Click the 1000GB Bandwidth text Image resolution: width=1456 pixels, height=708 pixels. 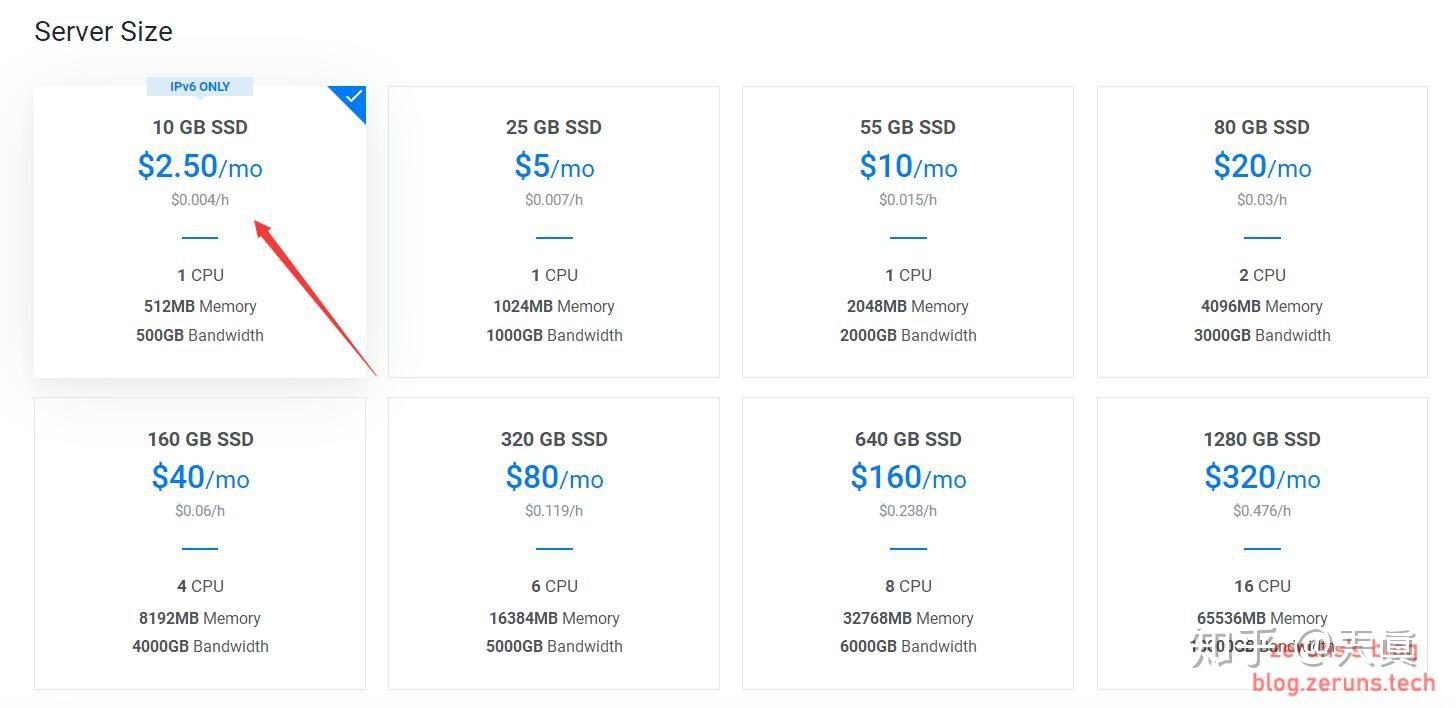pos(554,335)
